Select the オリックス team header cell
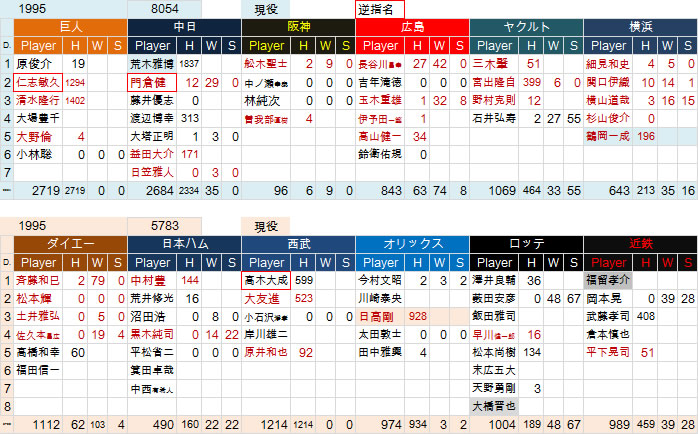The width and height of the screenshot is (698, 434). tap(412, 244)
